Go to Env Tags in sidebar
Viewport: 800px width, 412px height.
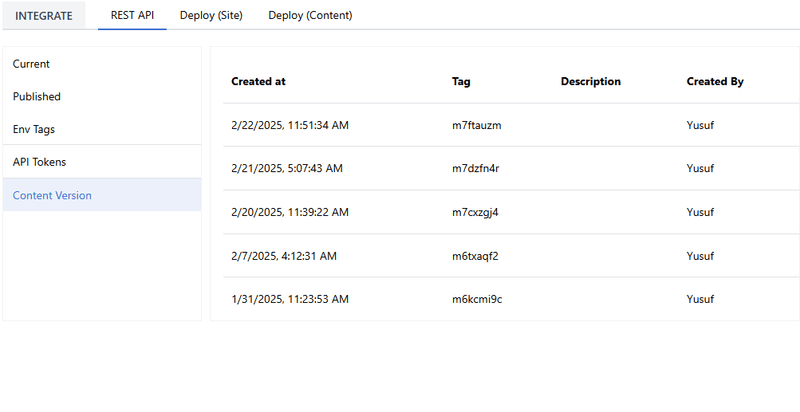35,129
